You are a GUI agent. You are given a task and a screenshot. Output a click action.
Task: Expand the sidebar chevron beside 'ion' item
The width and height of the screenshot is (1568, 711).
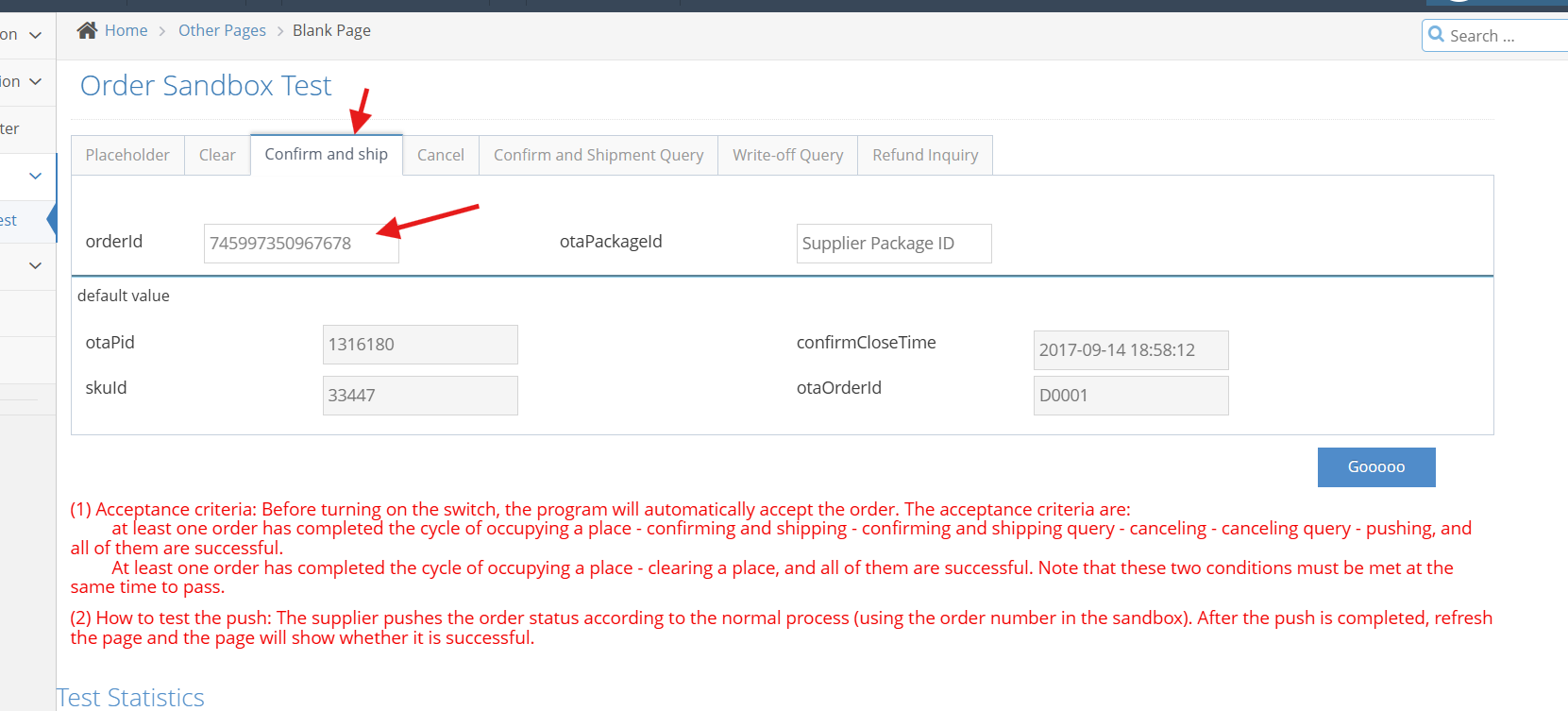click(x=36, y=82)
